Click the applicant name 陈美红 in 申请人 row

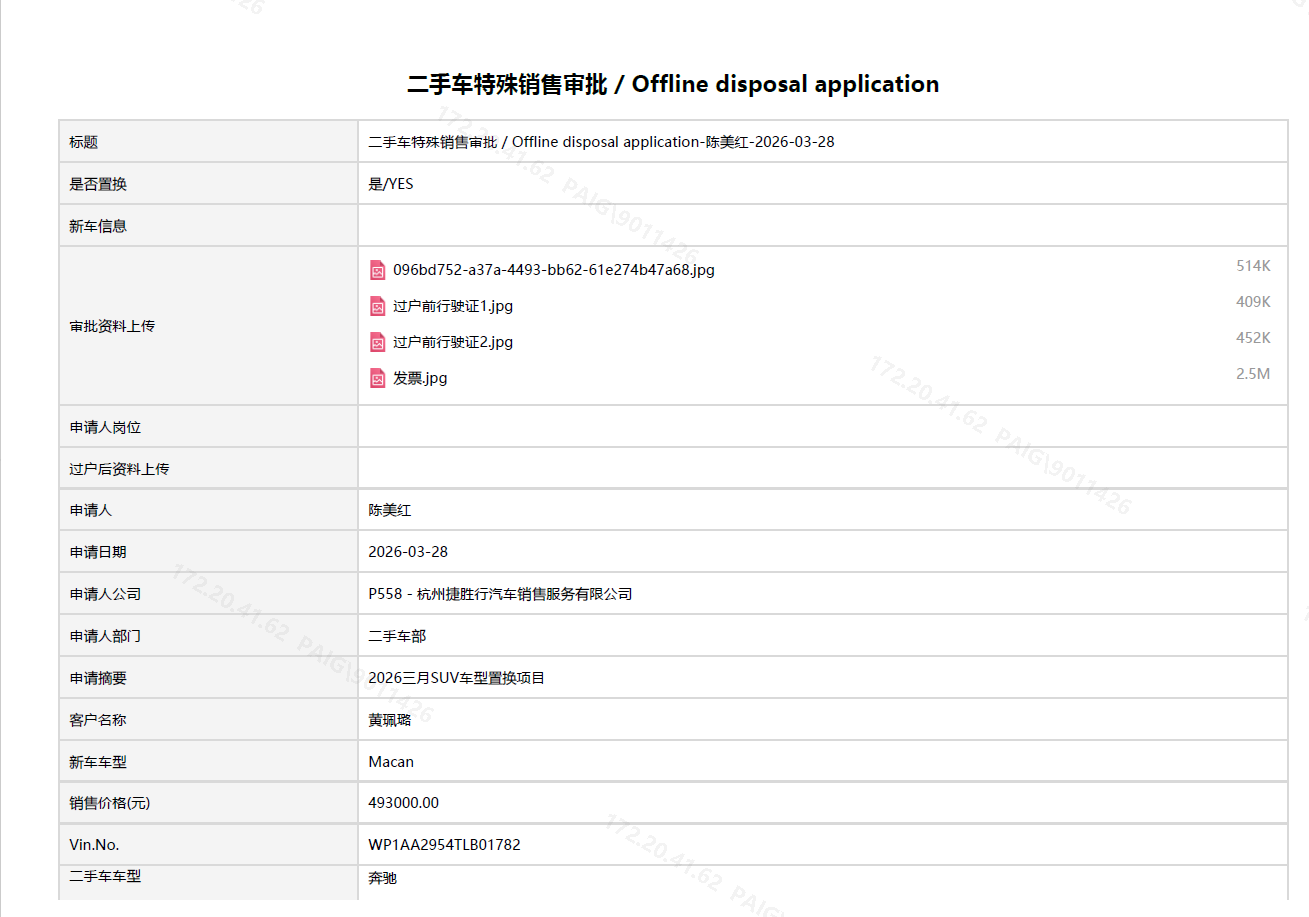click(390, 511)
